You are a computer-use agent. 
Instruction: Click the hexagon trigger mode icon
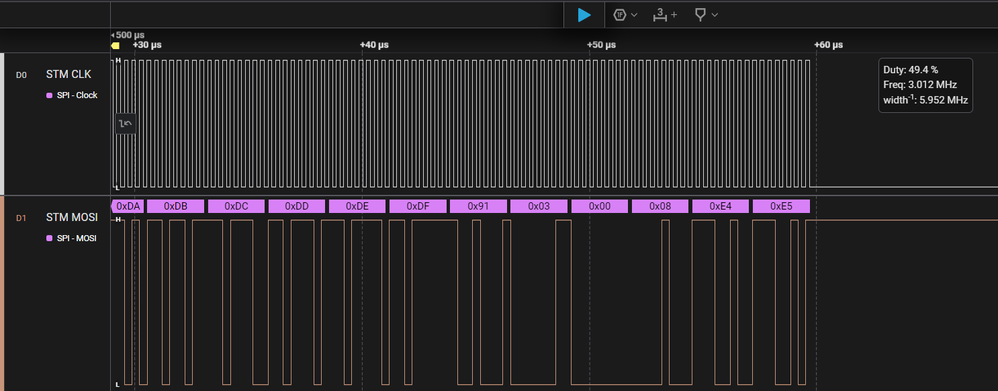620,15
